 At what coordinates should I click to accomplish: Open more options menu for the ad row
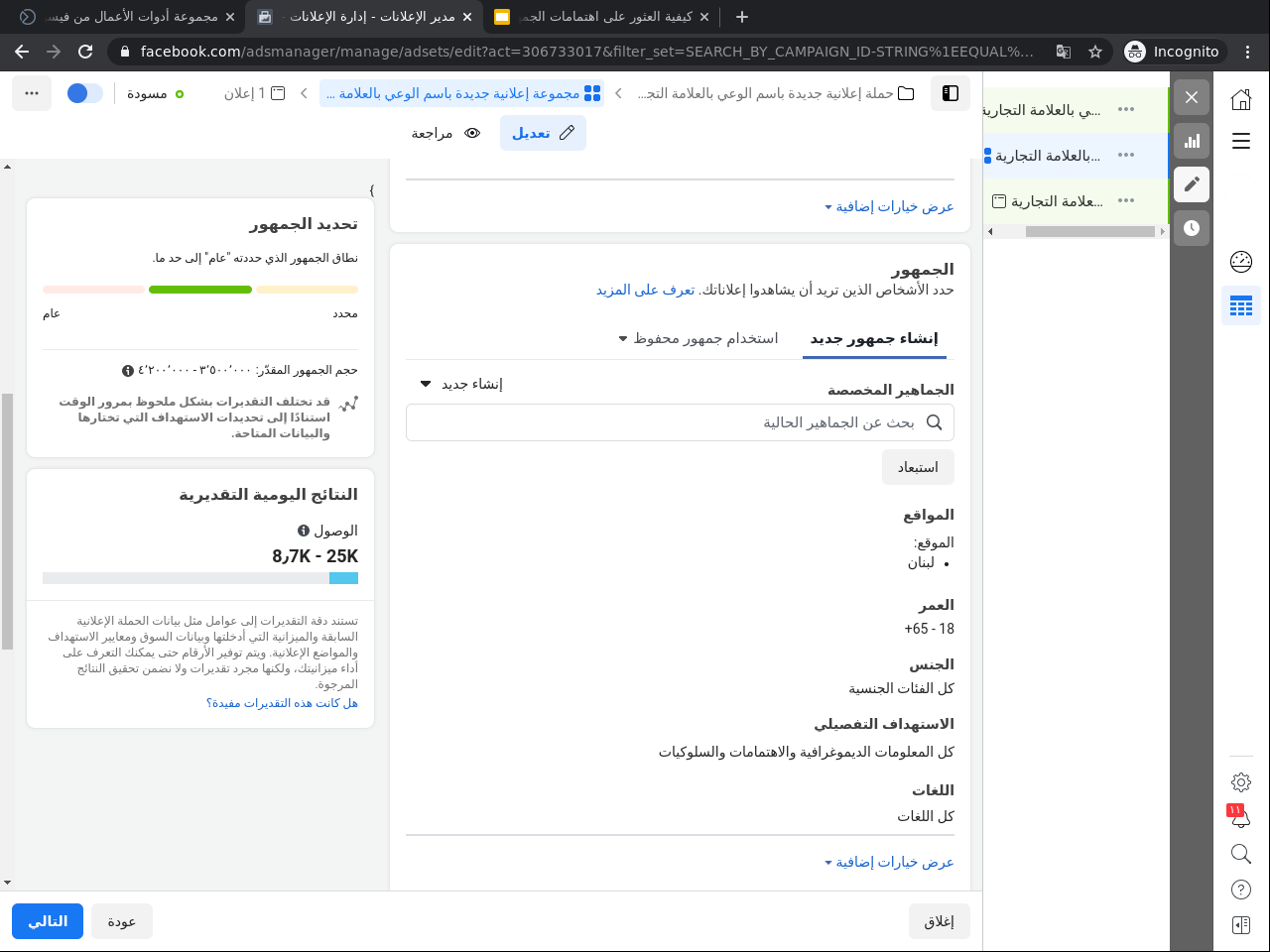click(x=1126, y=201)
